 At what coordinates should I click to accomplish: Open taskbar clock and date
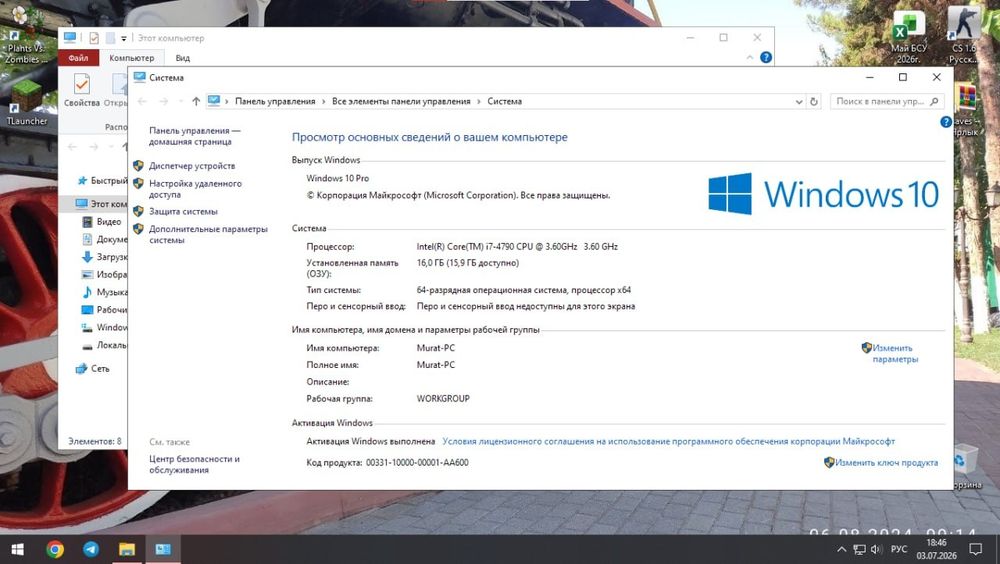click(936, 549)
